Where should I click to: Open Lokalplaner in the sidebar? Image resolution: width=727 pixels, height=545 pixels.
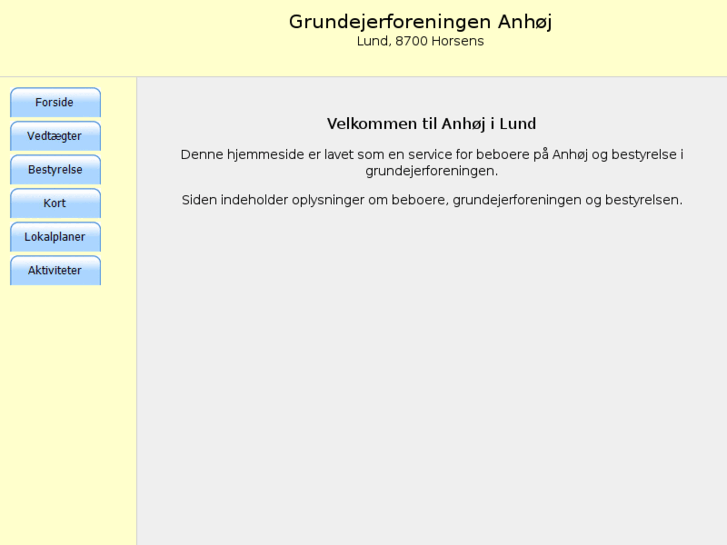55,237
